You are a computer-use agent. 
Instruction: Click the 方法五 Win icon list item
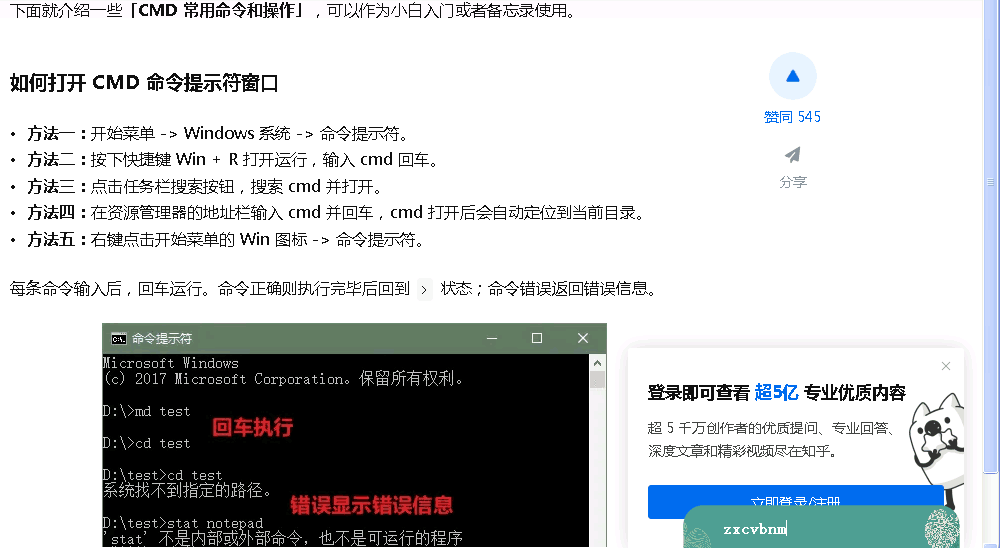click(226, 240)
